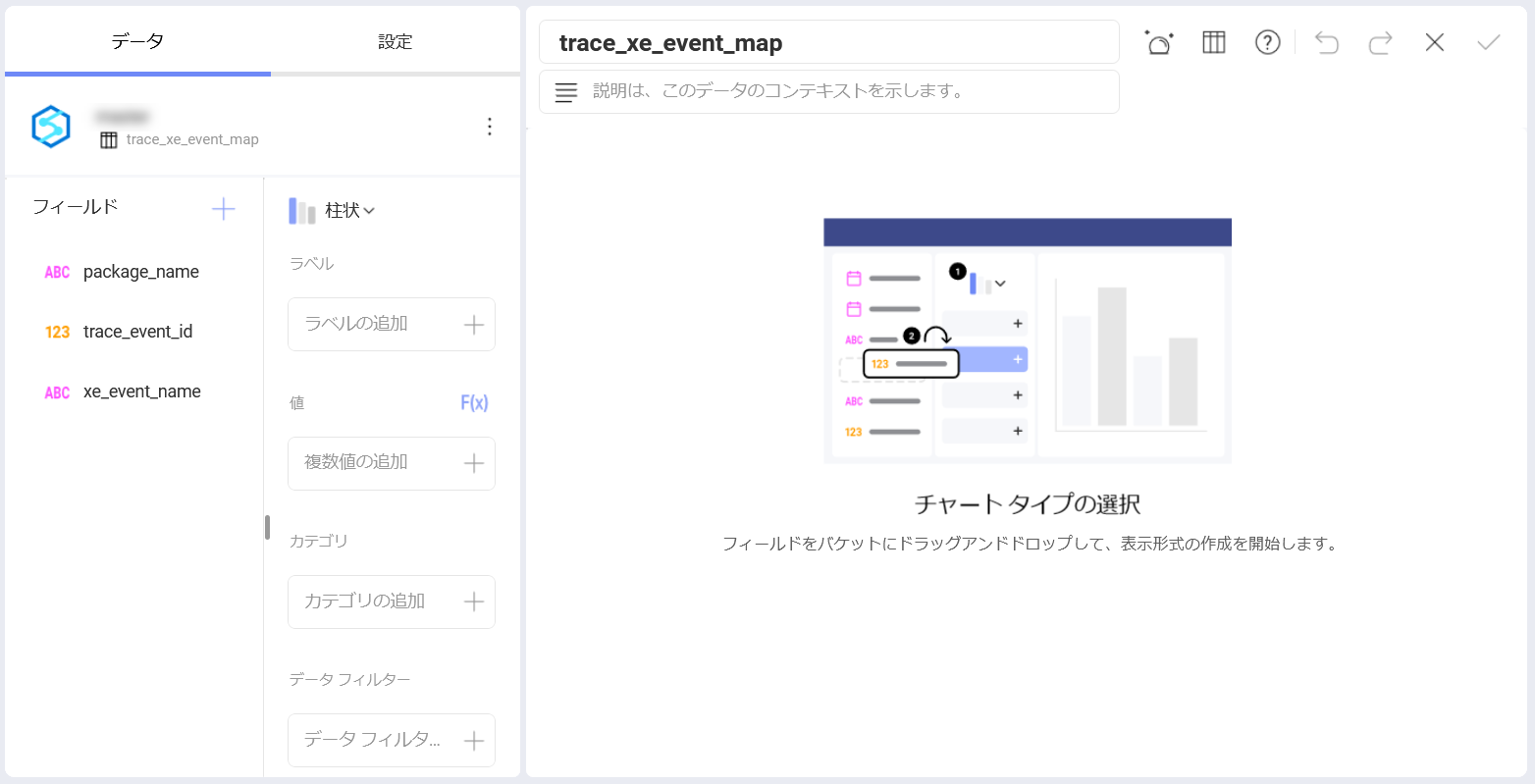Click the ラベル section label
Screen dimensions: 1535x784
pyautogui.click(x=311, y=264)
